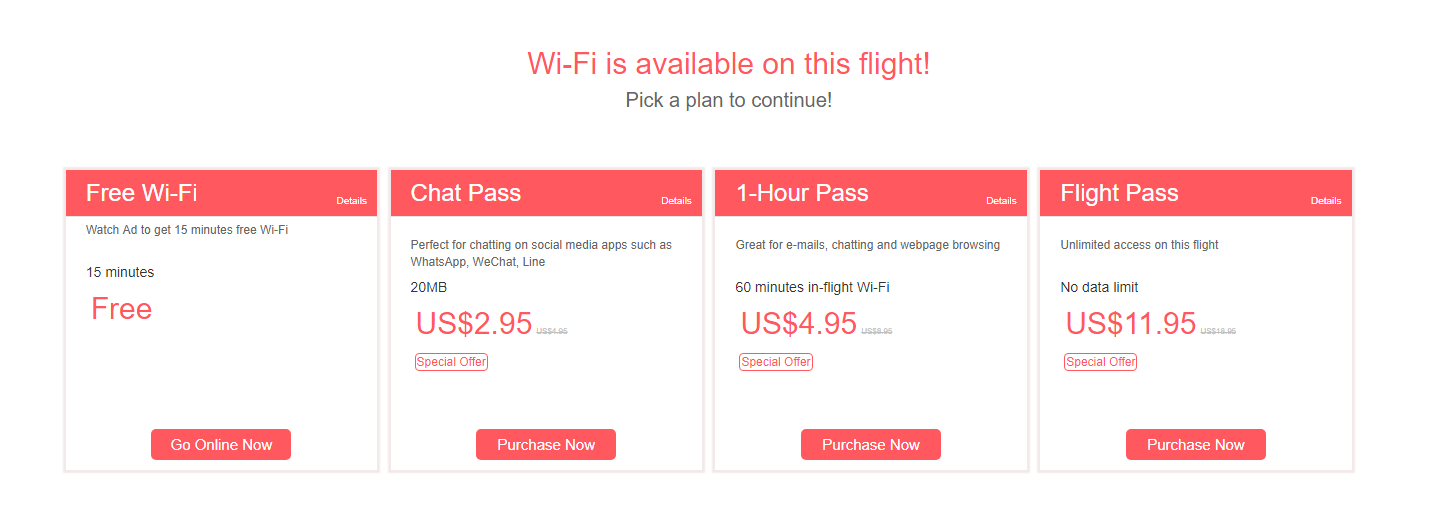Purchase the Chat Pass plan
The image size is (1440, 531).
546,445
